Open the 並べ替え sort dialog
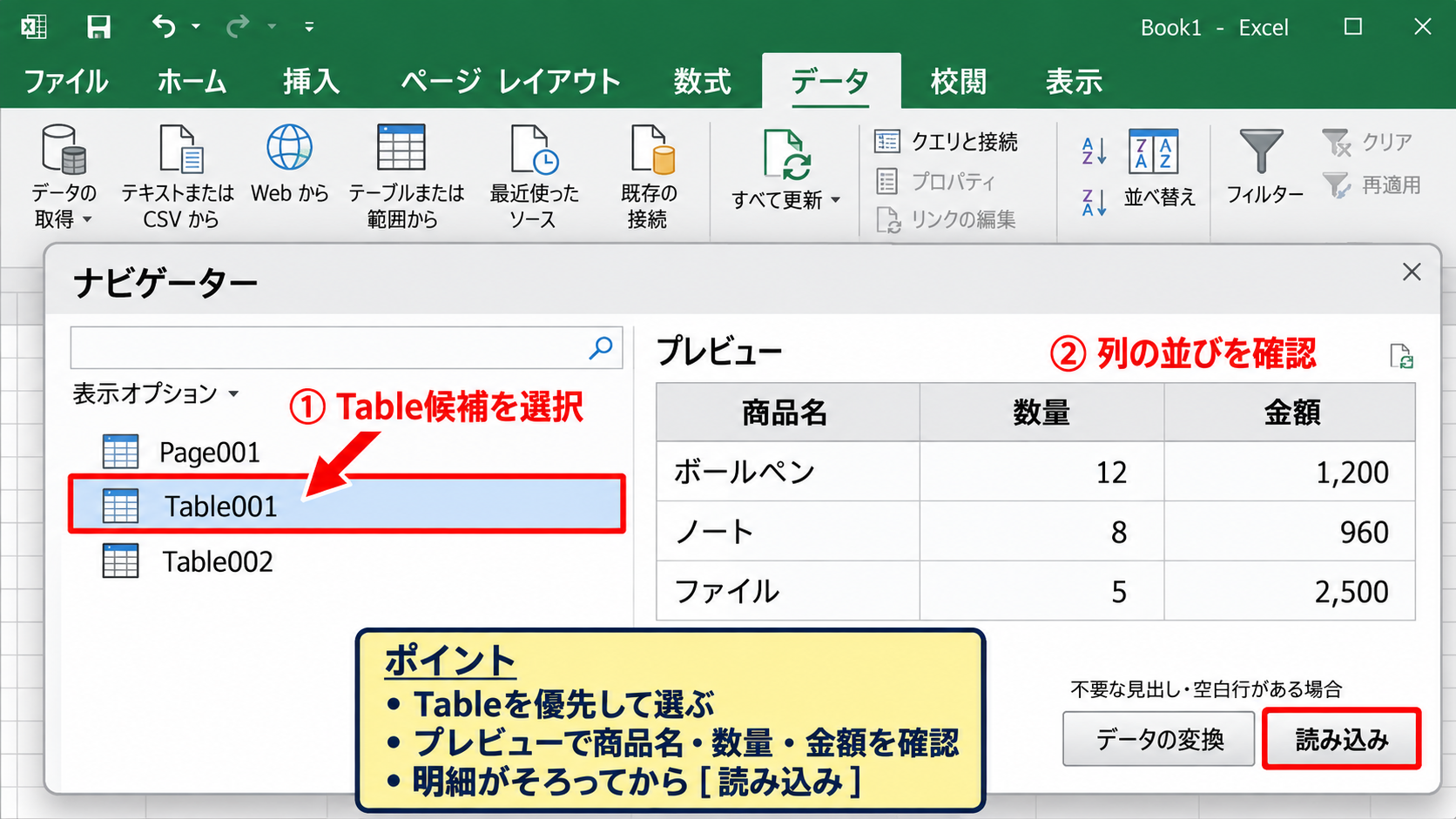This screenshot has width=1456, height=819. pos(1159,169)
